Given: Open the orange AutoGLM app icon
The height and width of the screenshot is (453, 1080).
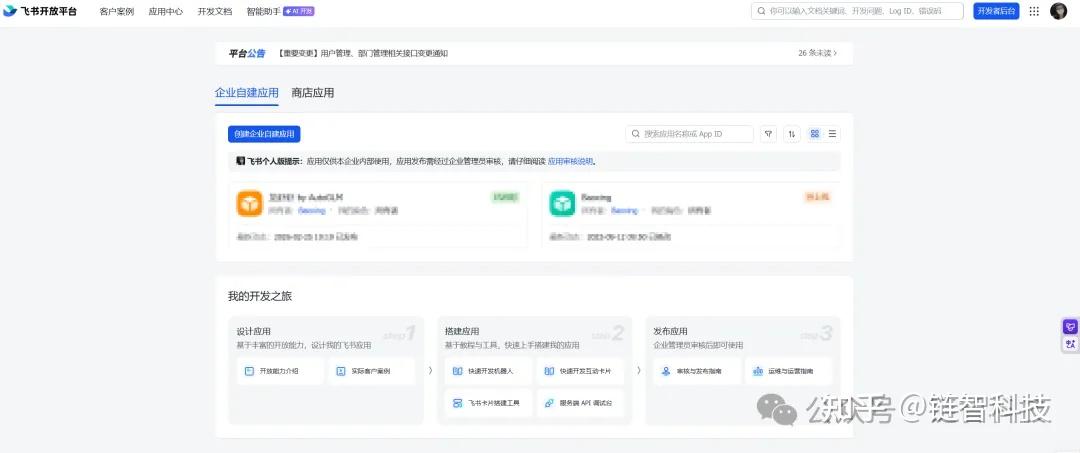Looking at the screenshot, I should pos(249,204).
